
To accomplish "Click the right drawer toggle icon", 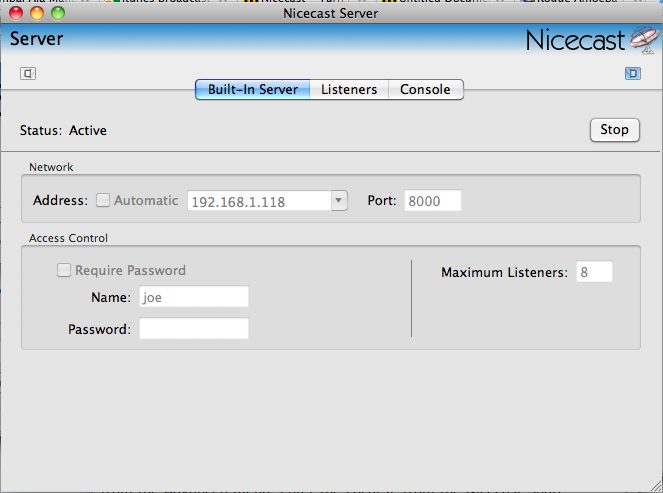I will tap(633, 74).
